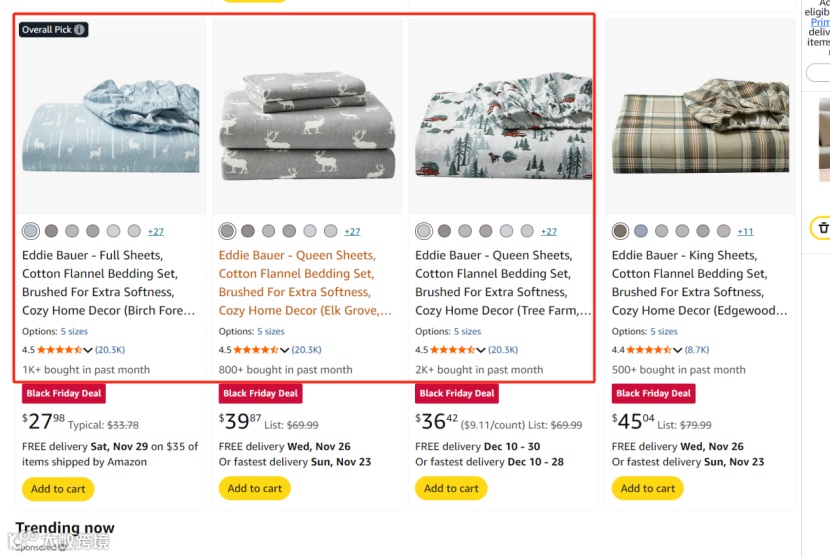The image size is (830, 557).
Task: Add the $45.04 King Sheets to cart
Action: point(648,489)
